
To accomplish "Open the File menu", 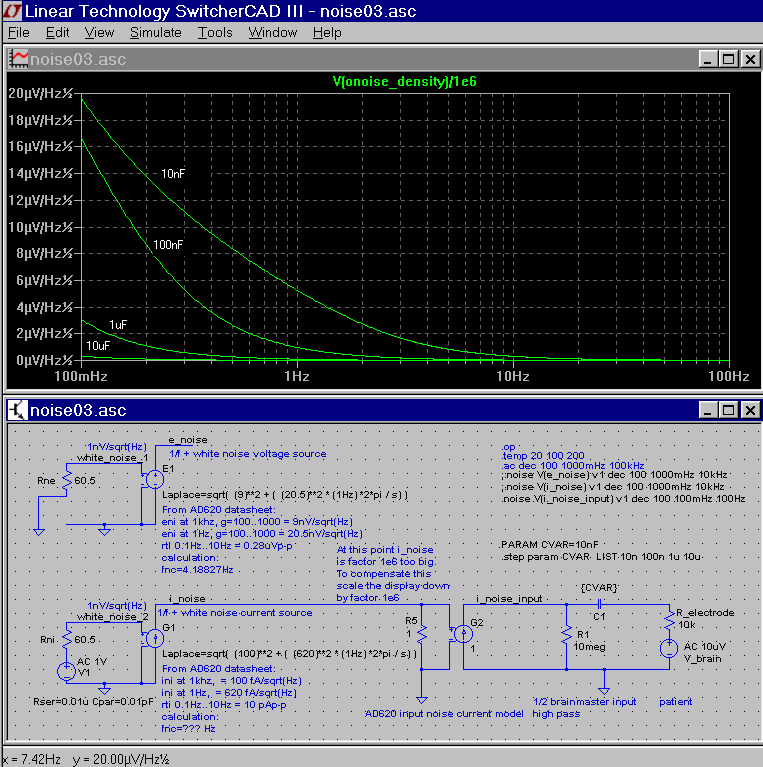I will coord(19,32).
